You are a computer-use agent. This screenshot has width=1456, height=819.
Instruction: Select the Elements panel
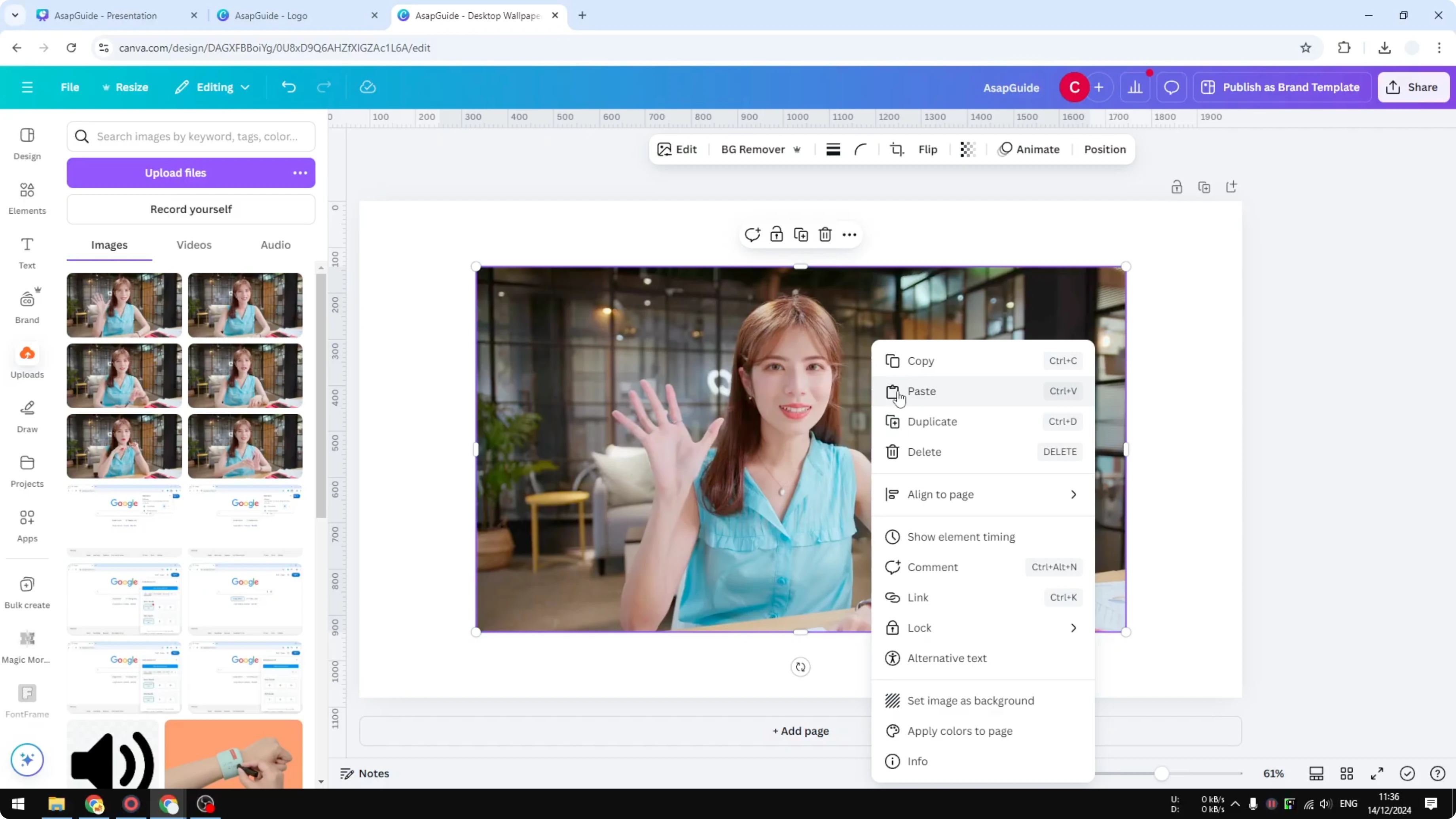[x=27, y=197]
